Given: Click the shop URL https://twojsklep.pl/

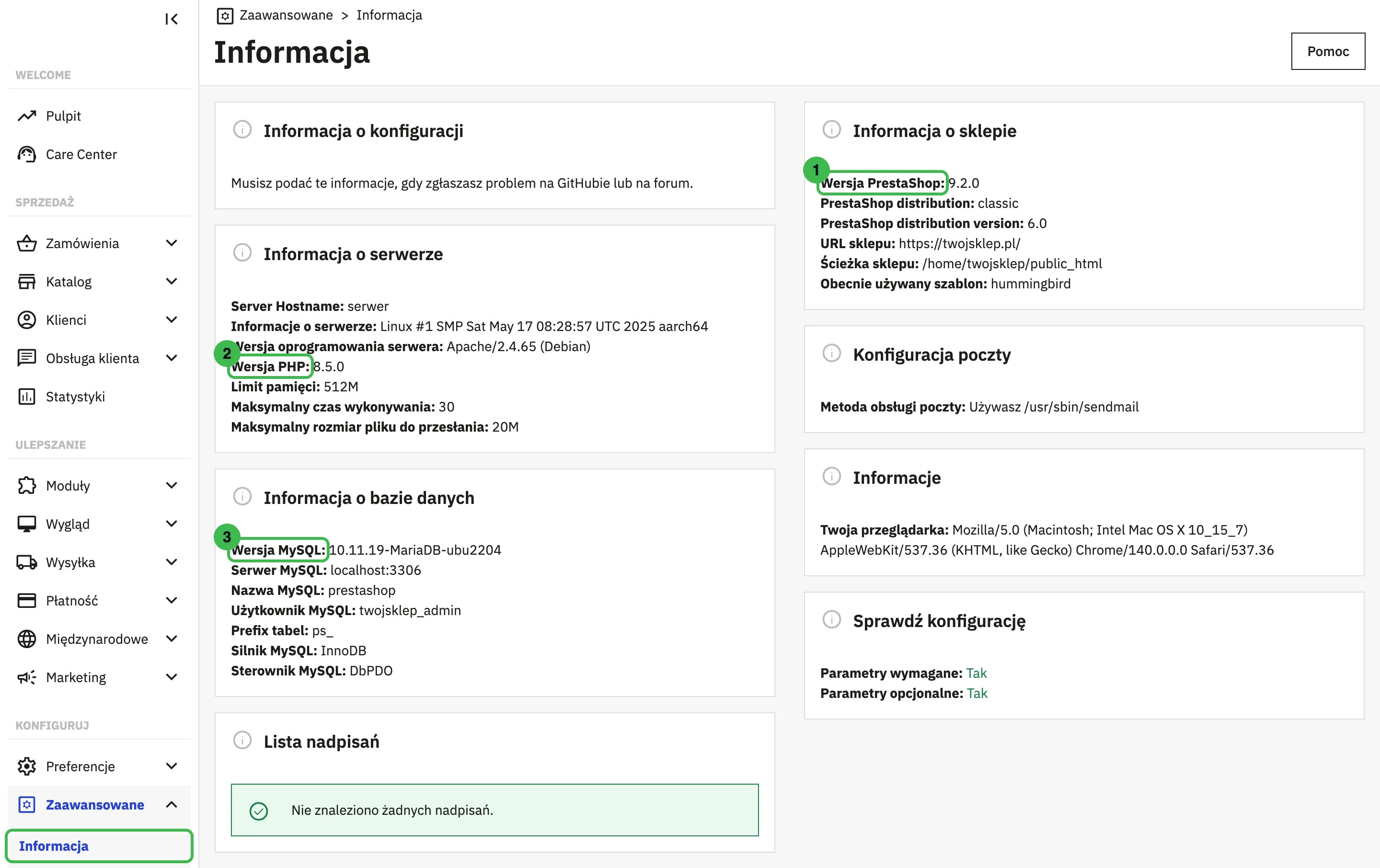Looking at the screenshot, I should [x=959, y=243].
